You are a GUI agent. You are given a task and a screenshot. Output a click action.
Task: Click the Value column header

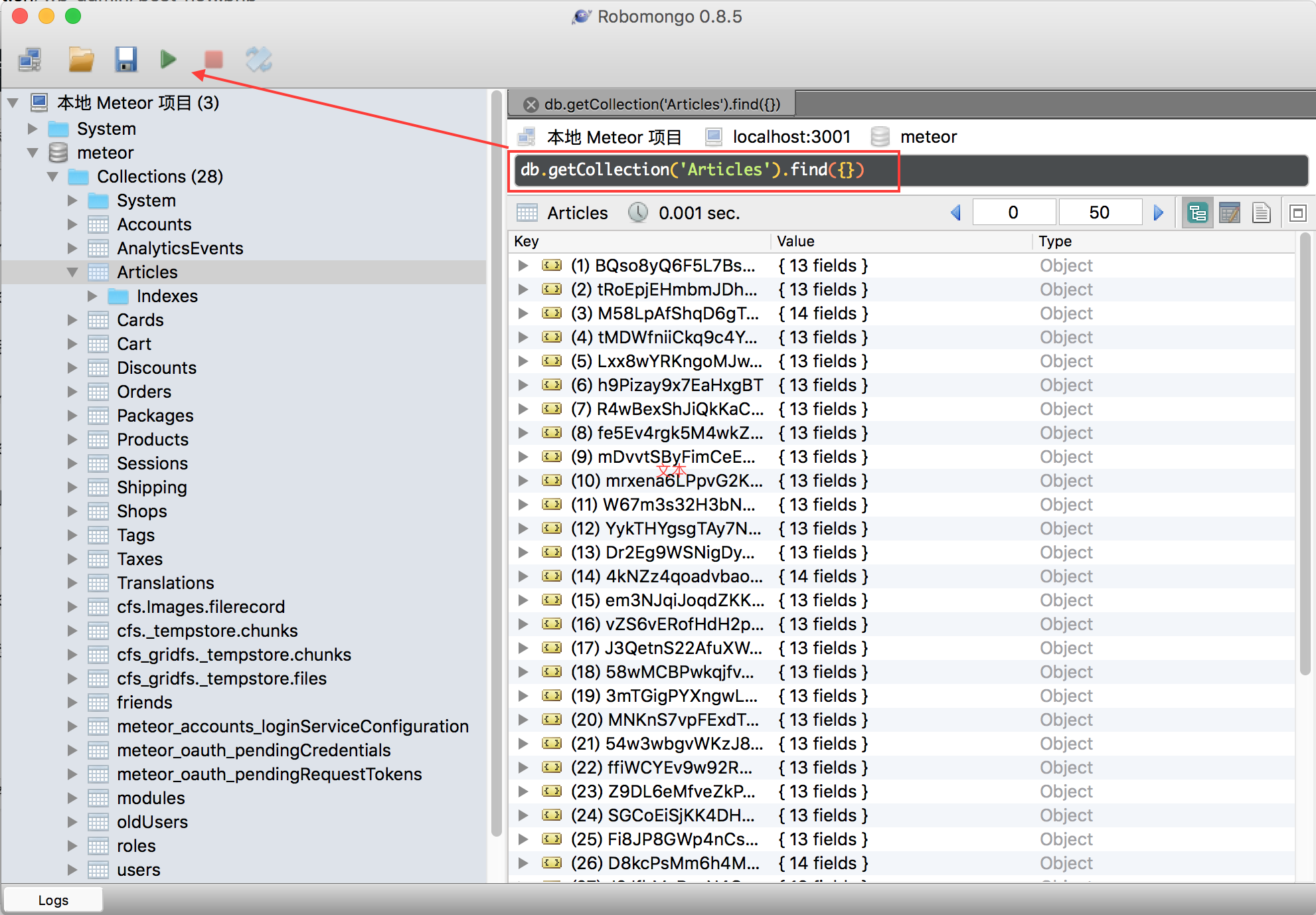click(902, 242)
